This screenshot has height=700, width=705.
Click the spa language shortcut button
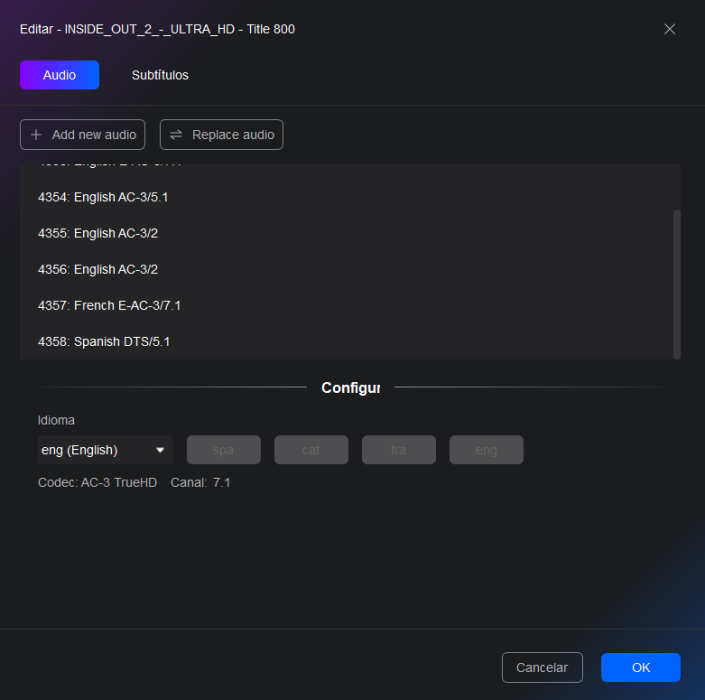(x=223, y=450)
